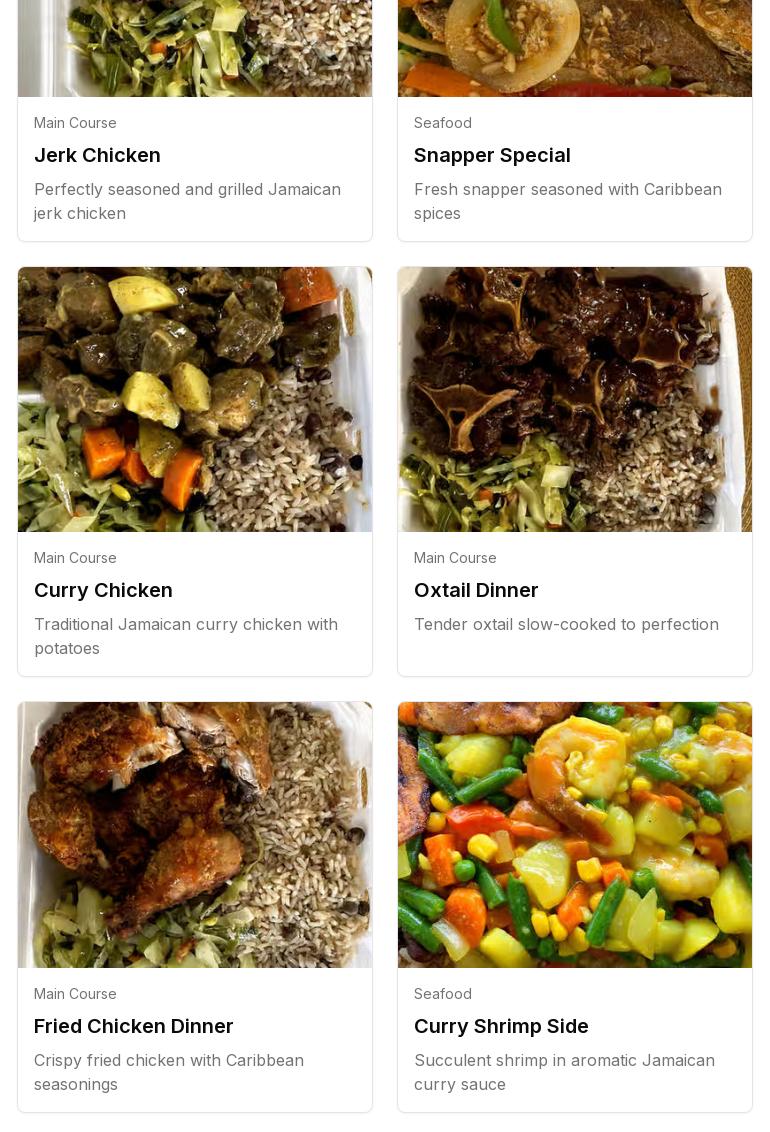Select the Curry Chicken heading
Screen dimensions: 770x1132
pyautogui.click(x=103, y=591)
